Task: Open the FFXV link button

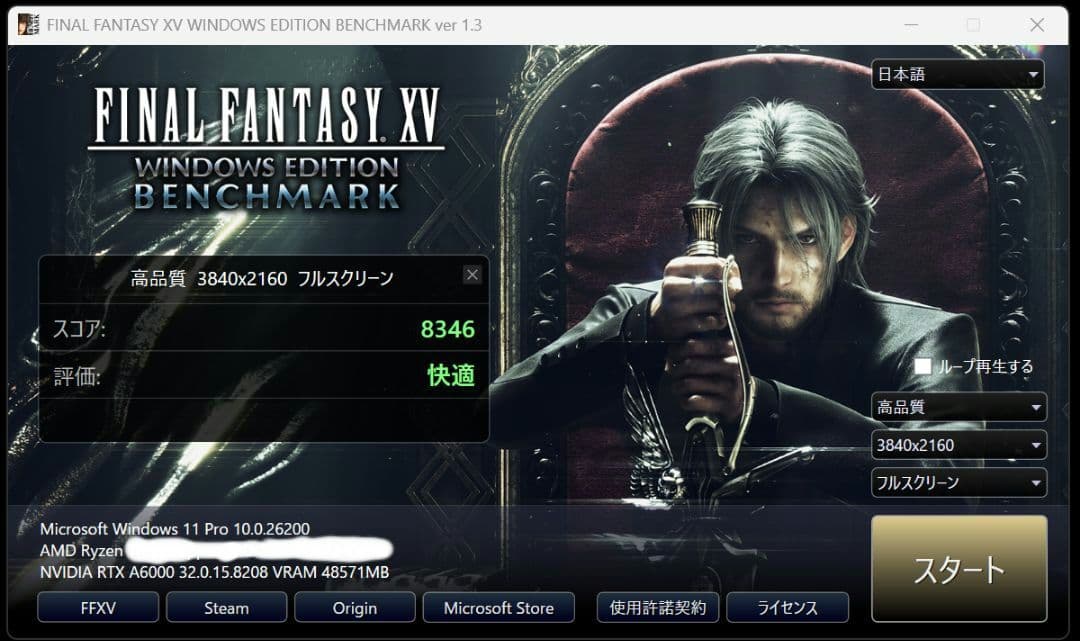Action: coord(98,607)
